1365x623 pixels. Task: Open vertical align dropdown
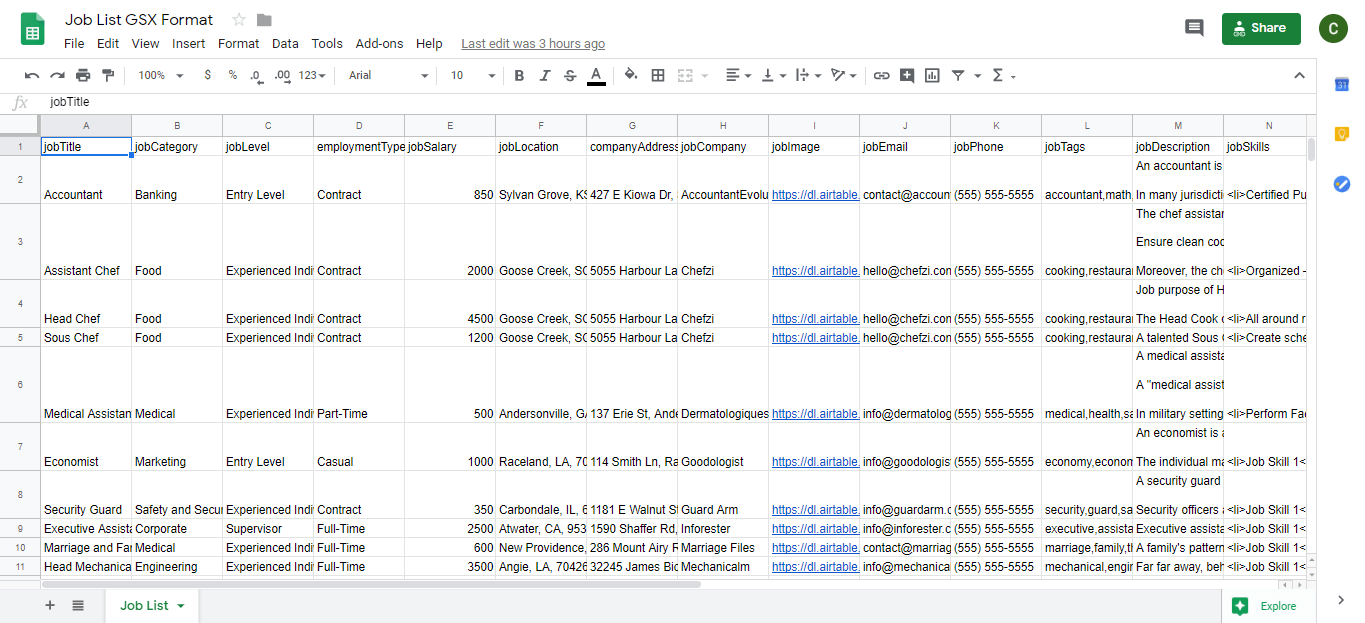[x=774, y=75]
